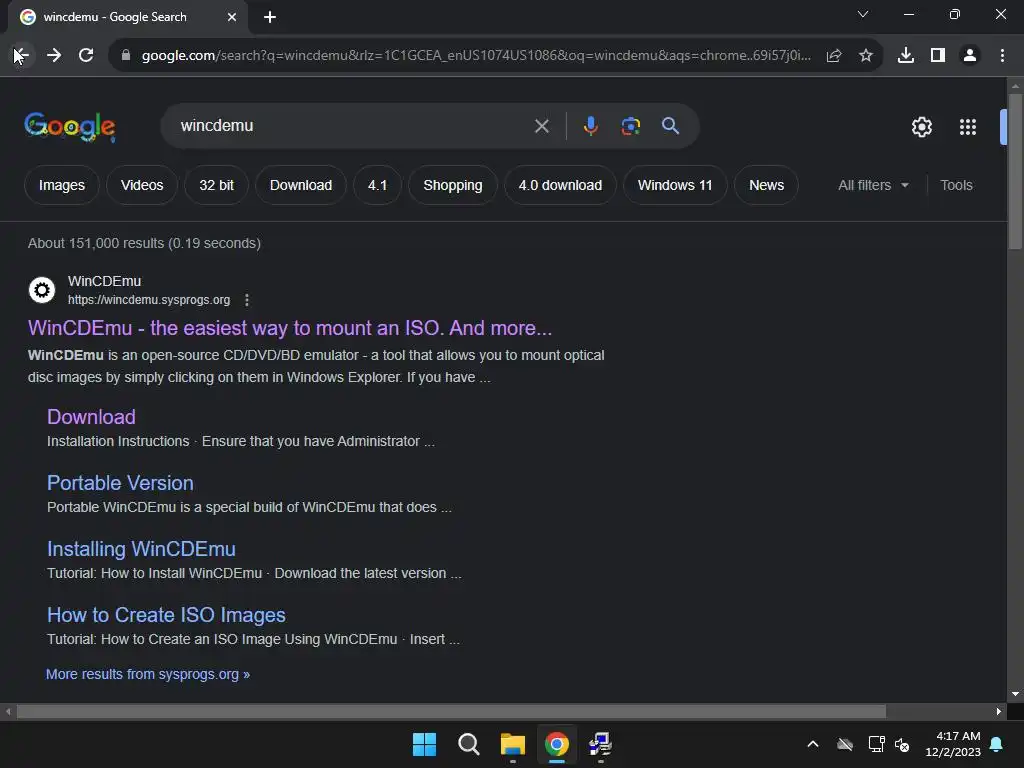Select the 4.0 download chip

coord(560,185)
